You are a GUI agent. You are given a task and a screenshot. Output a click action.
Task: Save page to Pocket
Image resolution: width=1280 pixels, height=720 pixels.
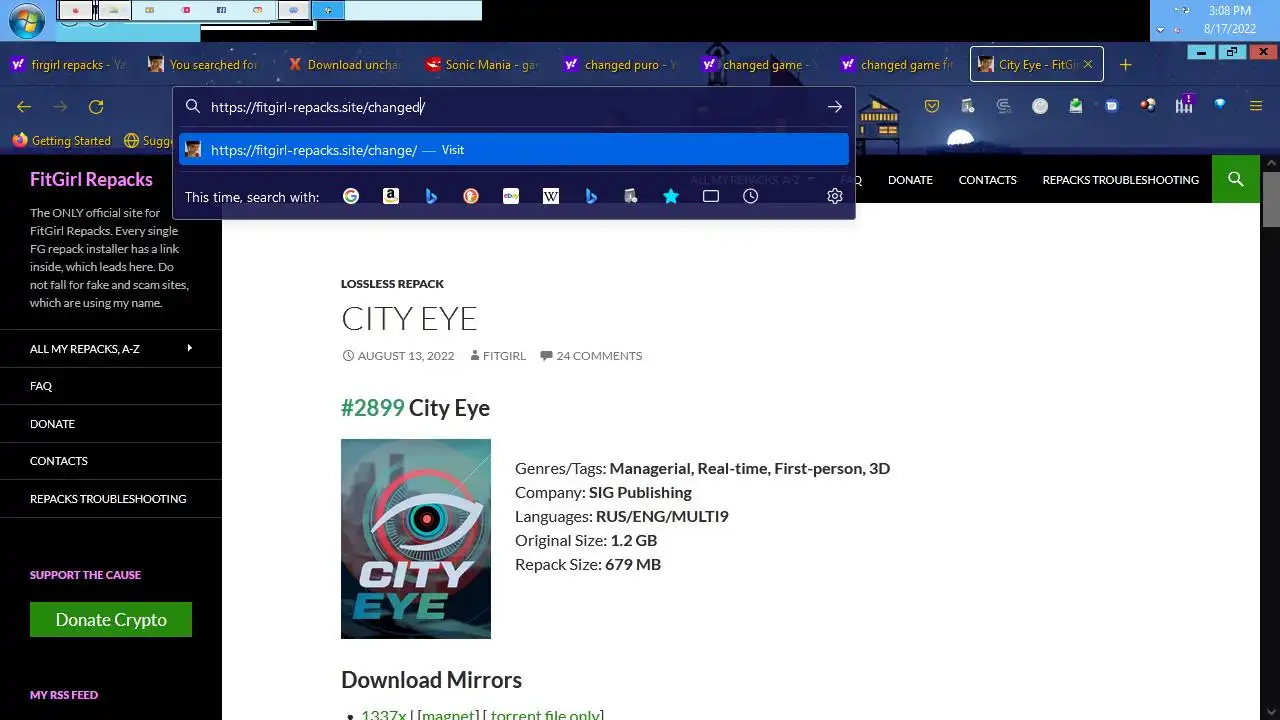(x=932, y=106)
